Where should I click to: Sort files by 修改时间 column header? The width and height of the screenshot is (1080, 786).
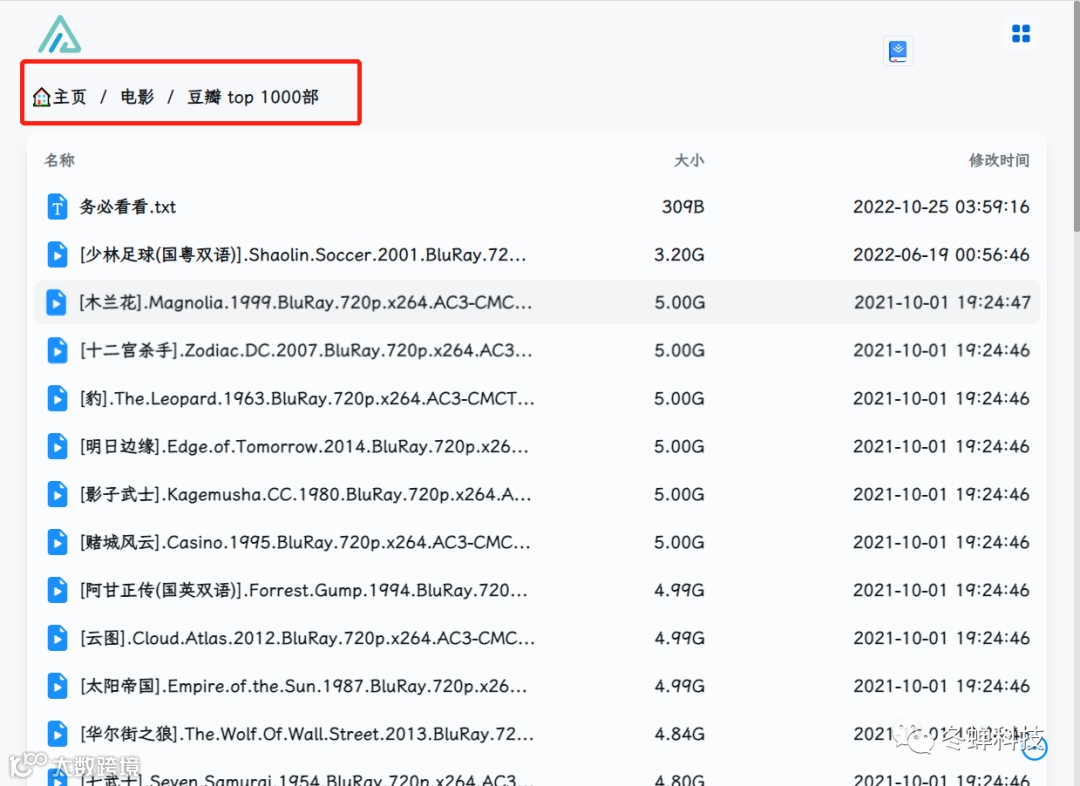(999, 161)
